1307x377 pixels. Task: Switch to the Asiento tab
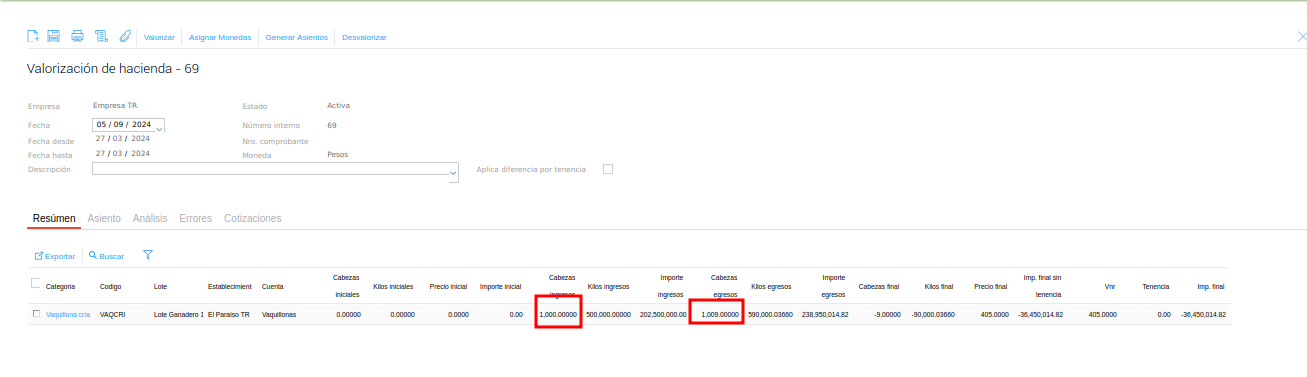click(x=104, y=218)
